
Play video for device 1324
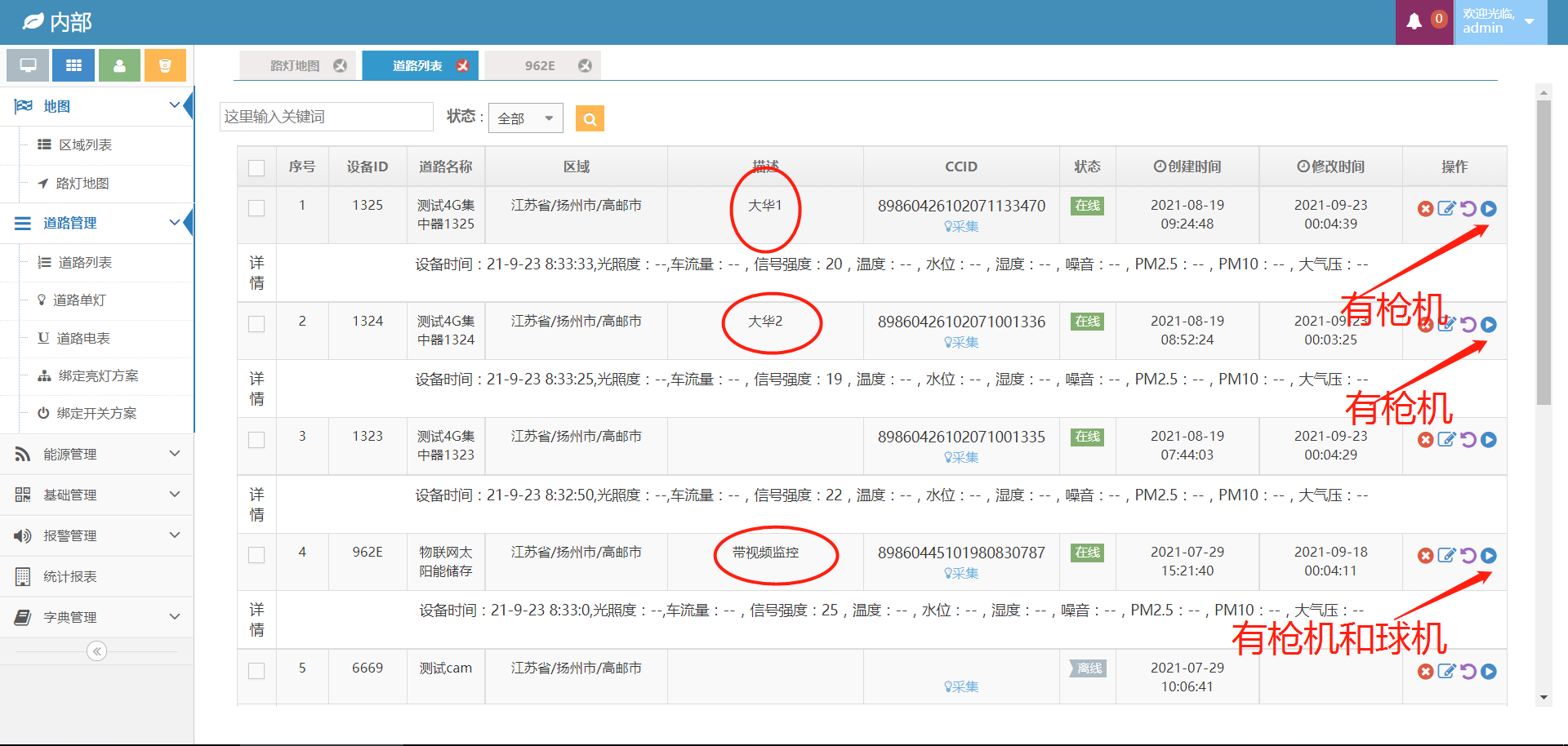click(1489, 325)
